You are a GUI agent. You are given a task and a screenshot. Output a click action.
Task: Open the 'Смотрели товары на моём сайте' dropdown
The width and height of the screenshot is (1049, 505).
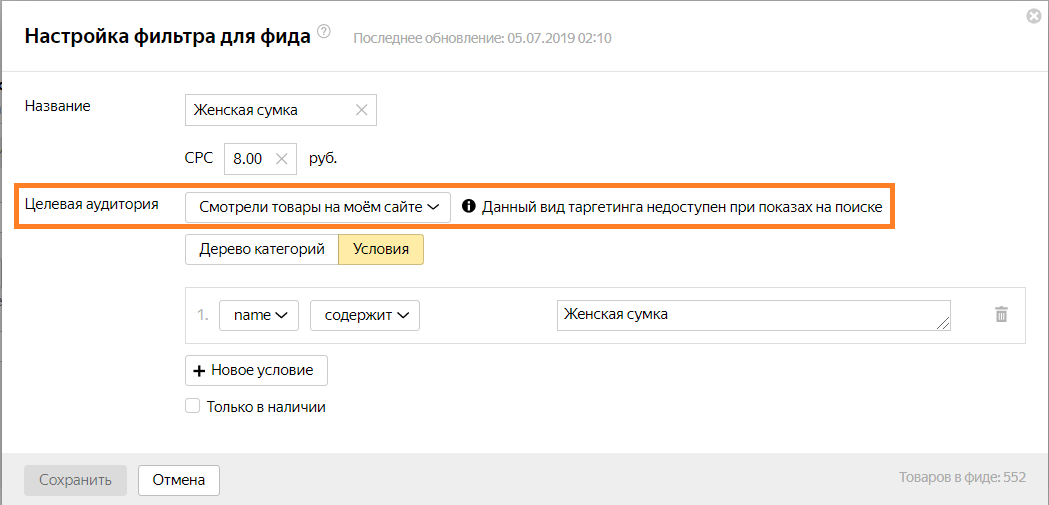tap(318, 207)
